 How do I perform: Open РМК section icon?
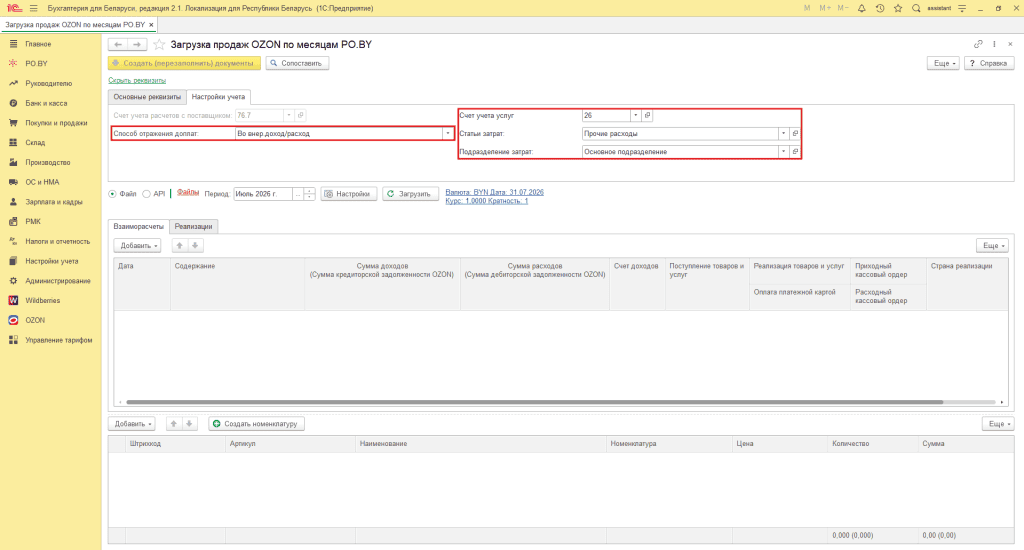click(x=13, y=221)
